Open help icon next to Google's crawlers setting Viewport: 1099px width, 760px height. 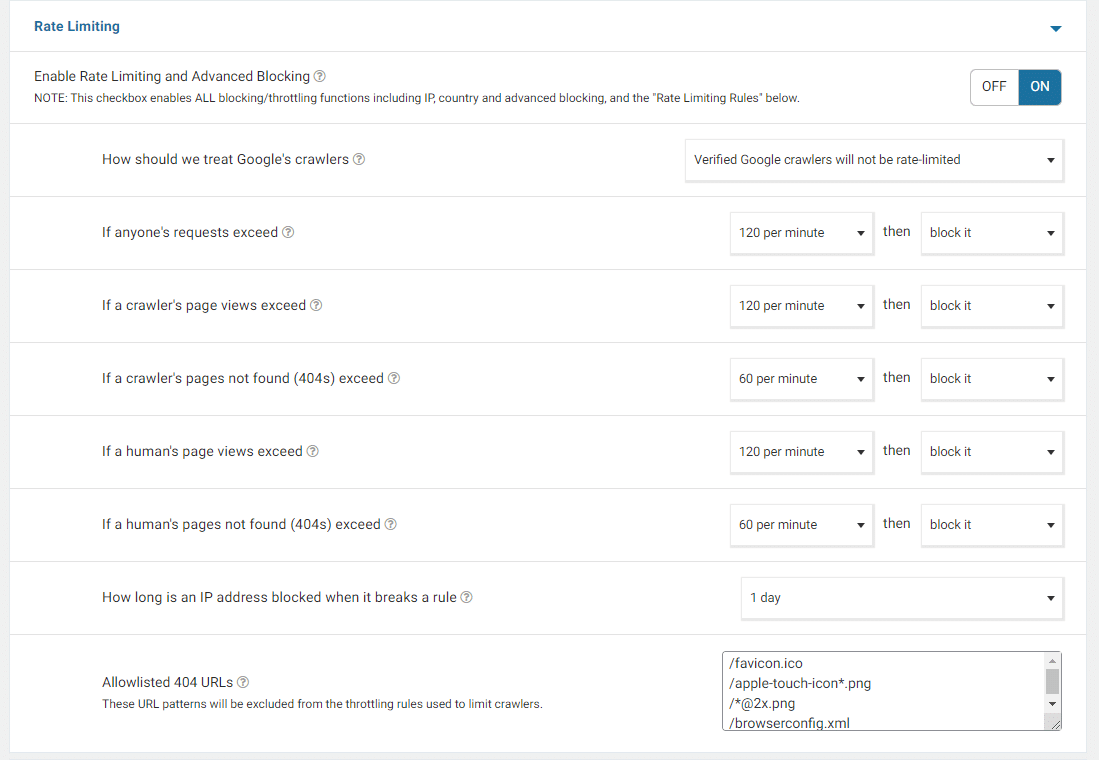(x=359, y=159)
